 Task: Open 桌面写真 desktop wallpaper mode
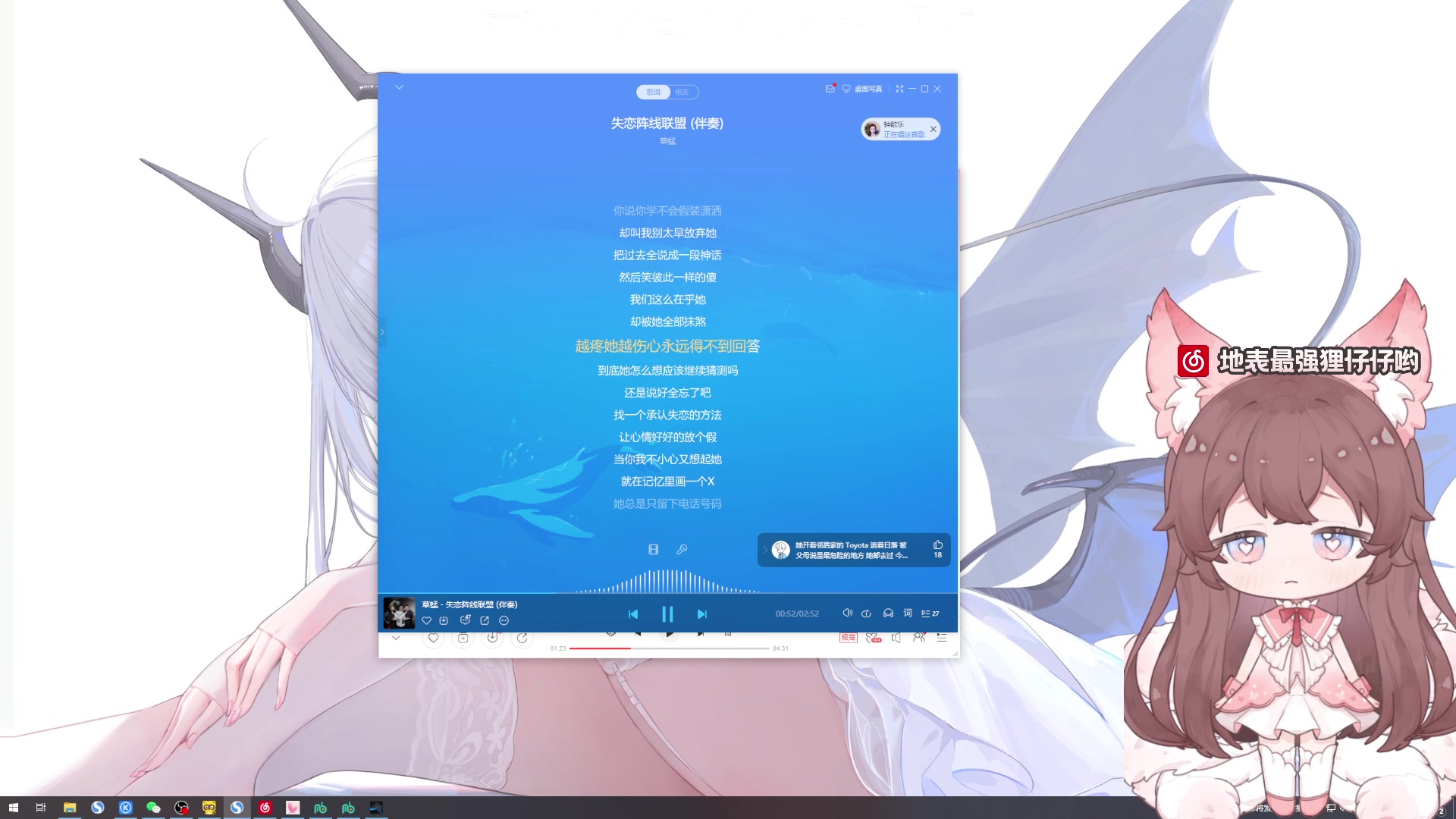pyautogui.click(x=862, y=89)
